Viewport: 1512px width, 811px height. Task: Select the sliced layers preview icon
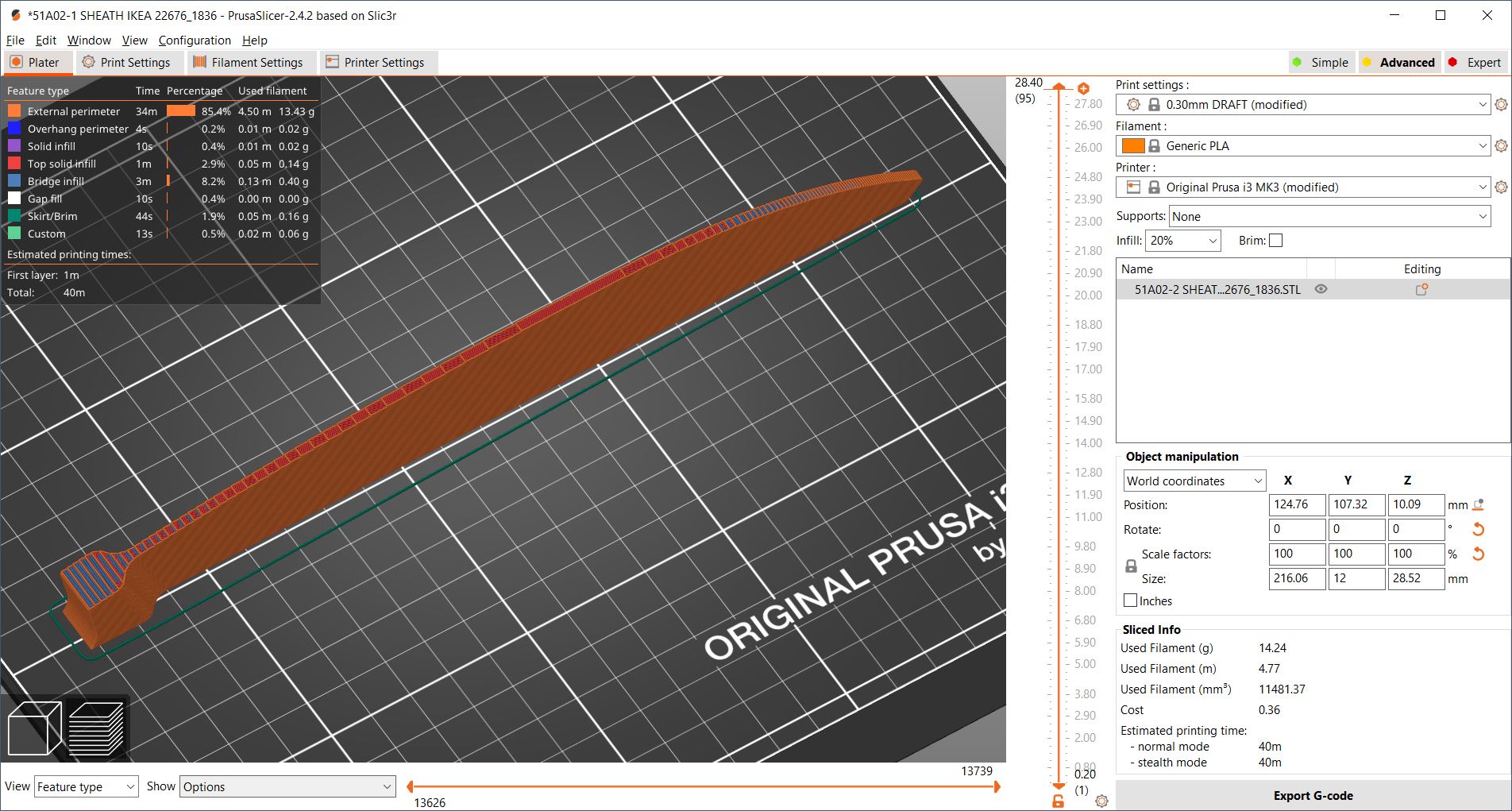96,728
